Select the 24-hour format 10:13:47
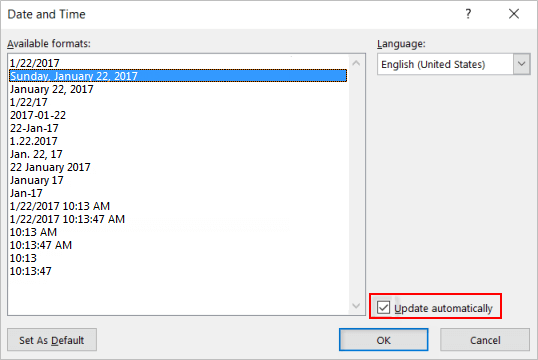538x360 pixels. (178, 271)
